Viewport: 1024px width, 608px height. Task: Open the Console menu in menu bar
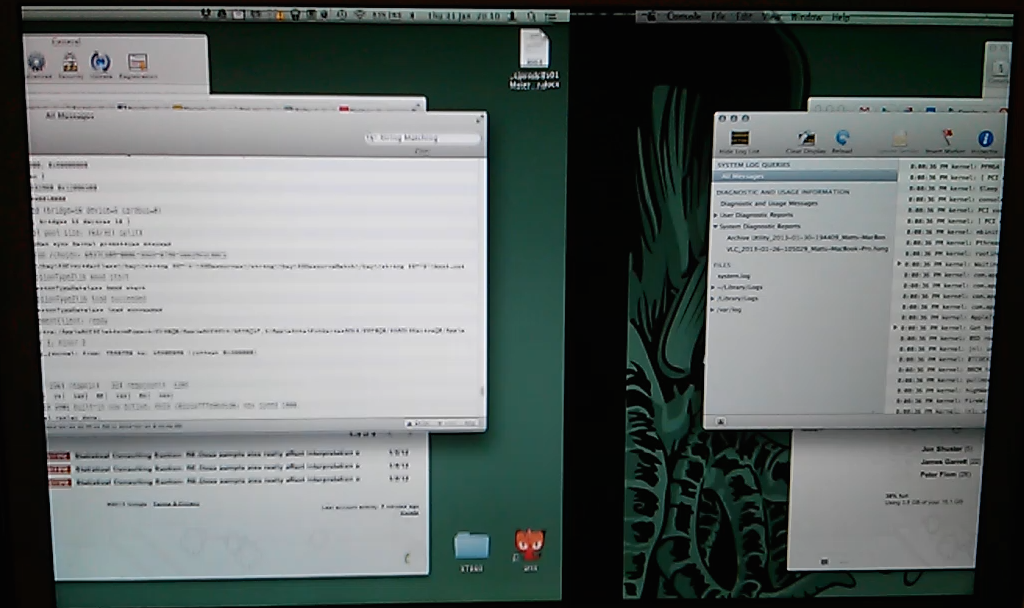pos(684,16)
